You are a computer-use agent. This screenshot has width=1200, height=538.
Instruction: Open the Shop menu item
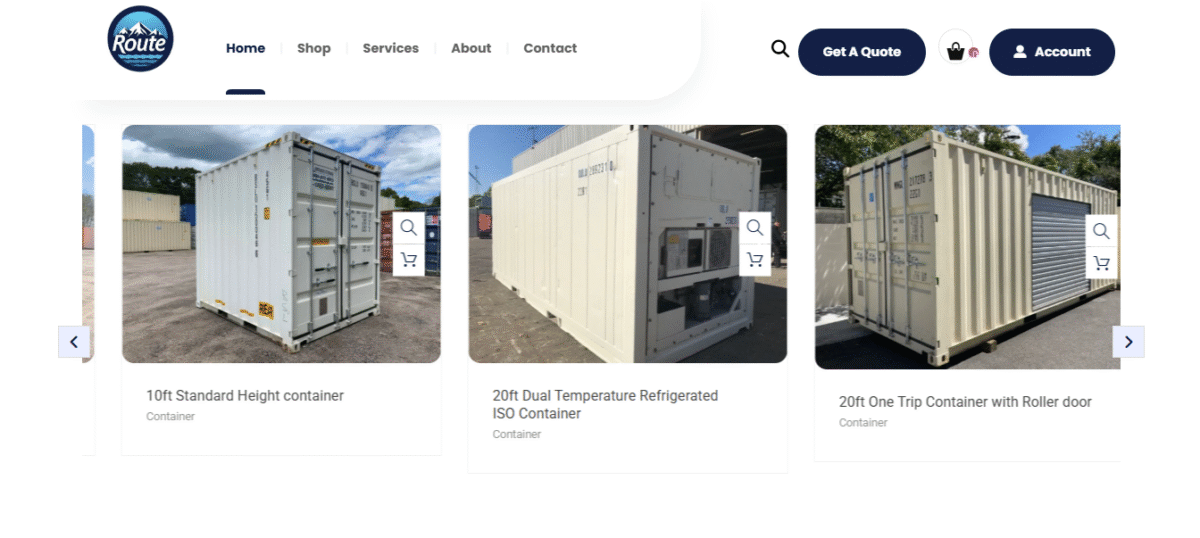(314, 48)
